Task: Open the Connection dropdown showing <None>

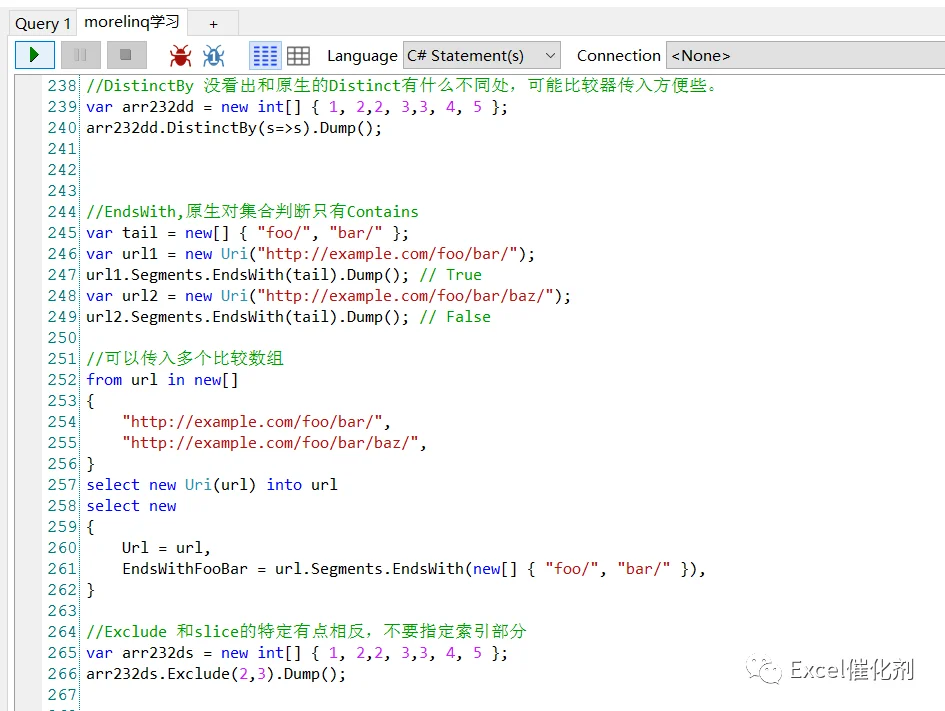Action: (x=805, y=55)
